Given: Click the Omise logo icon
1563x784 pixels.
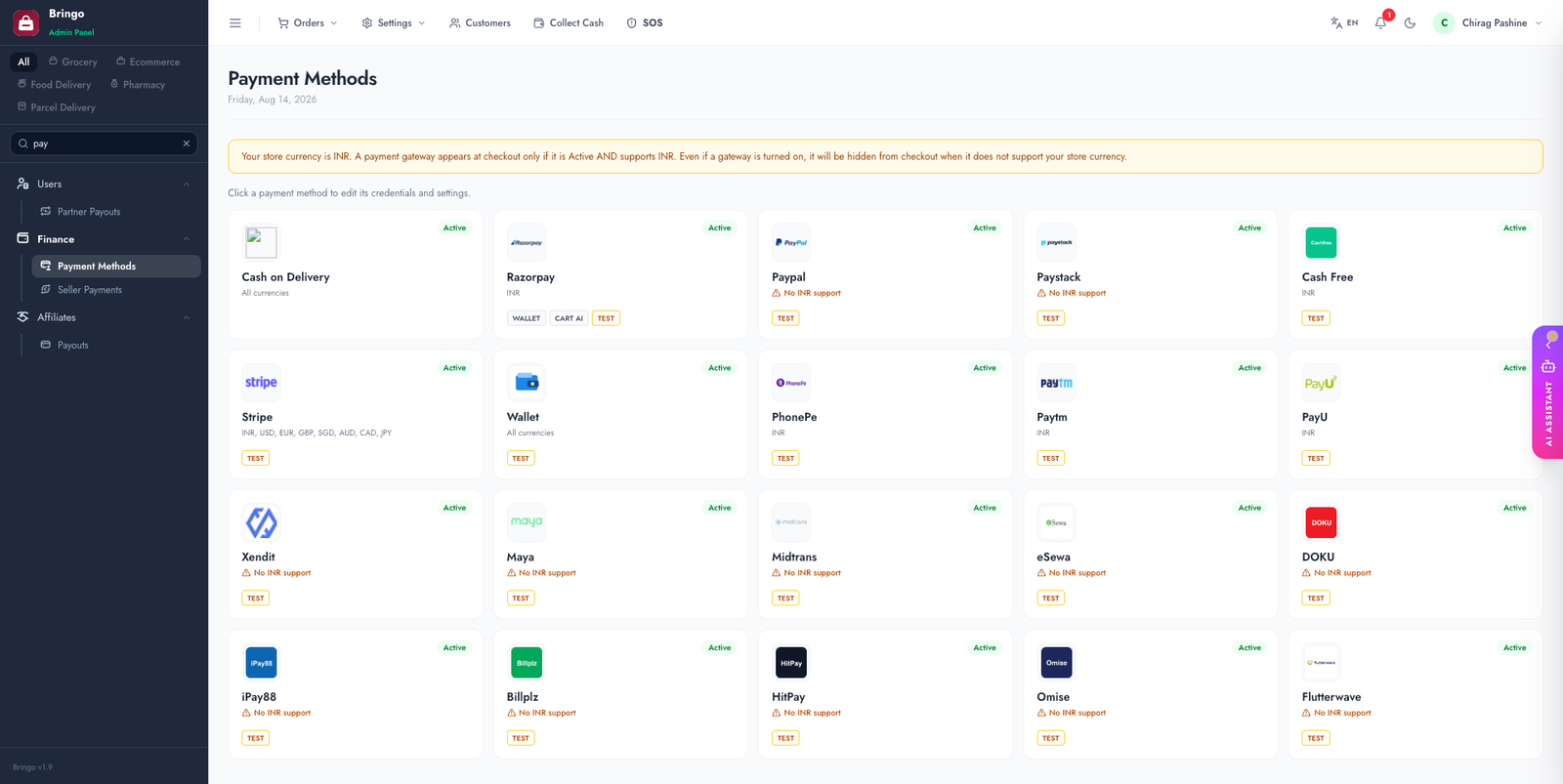Looking at the screenshot, I should [1056, 663].
